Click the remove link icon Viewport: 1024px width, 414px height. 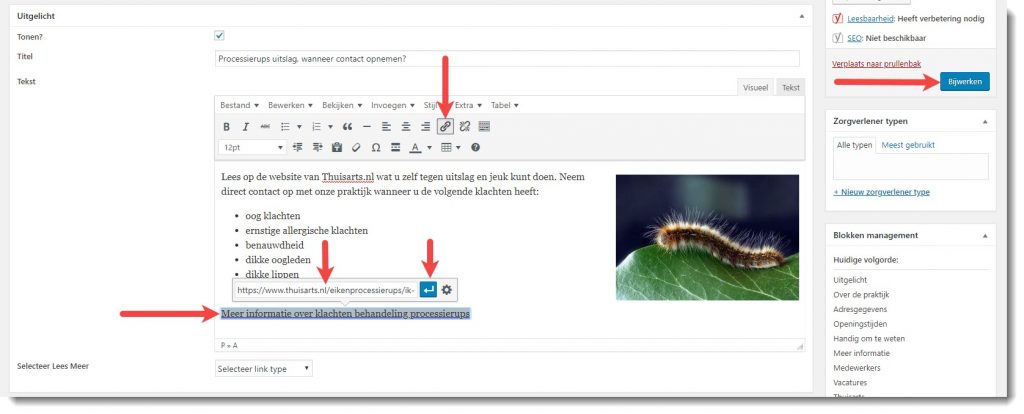coord(464,127)
